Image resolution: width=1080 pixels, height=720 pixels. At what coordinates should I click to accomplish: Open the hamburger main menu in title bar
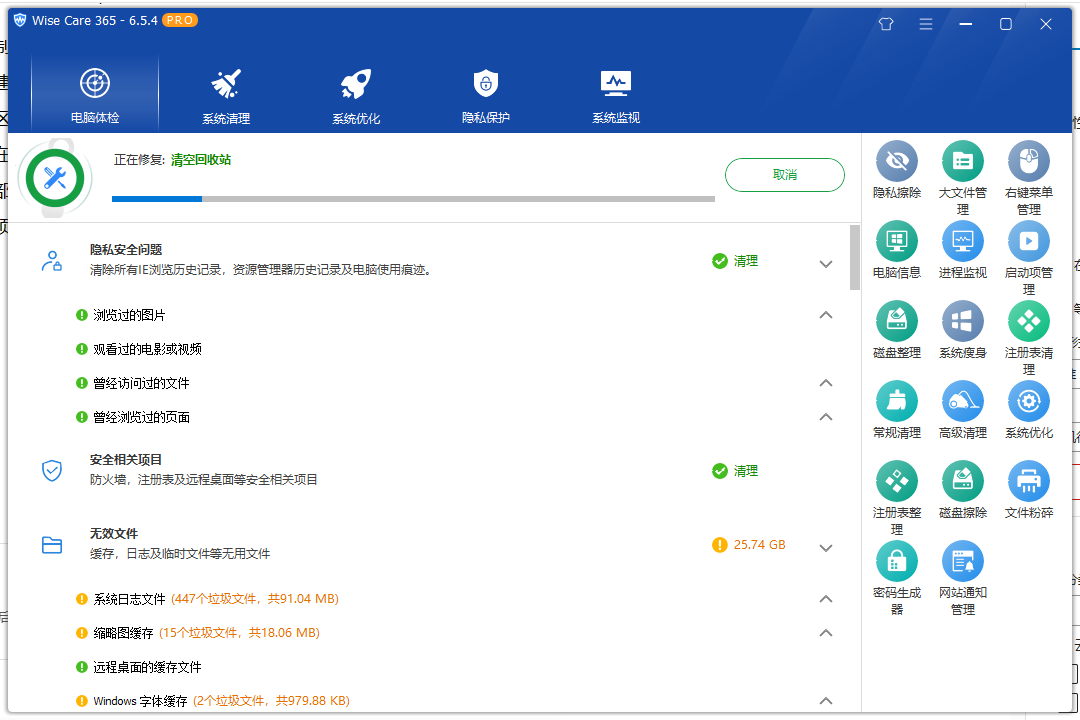click(x=926, y=24)
